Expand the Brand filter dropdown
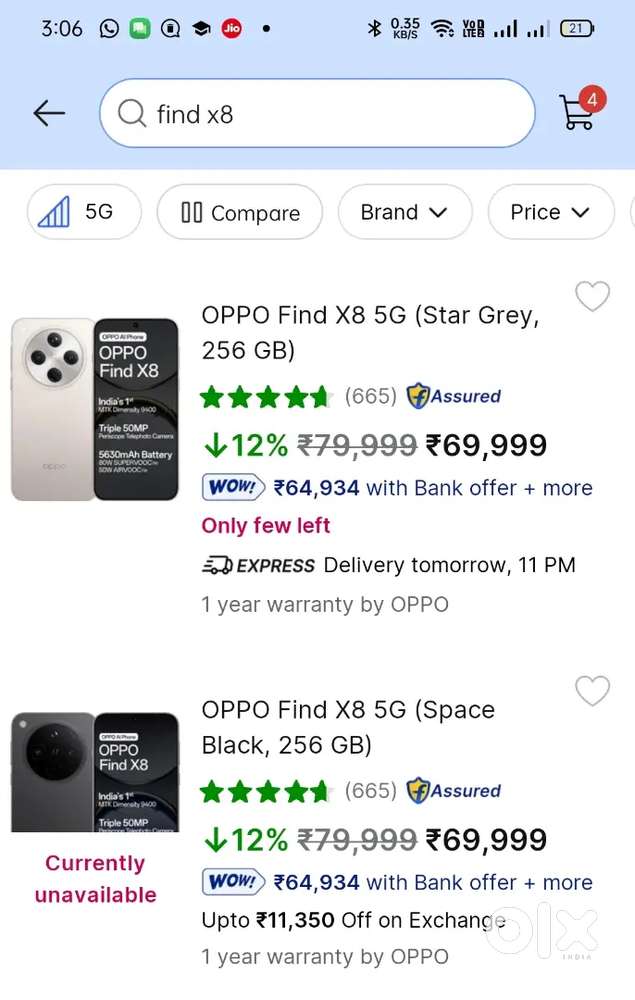This screenshot has width=635, height=1000. [403, 212]
